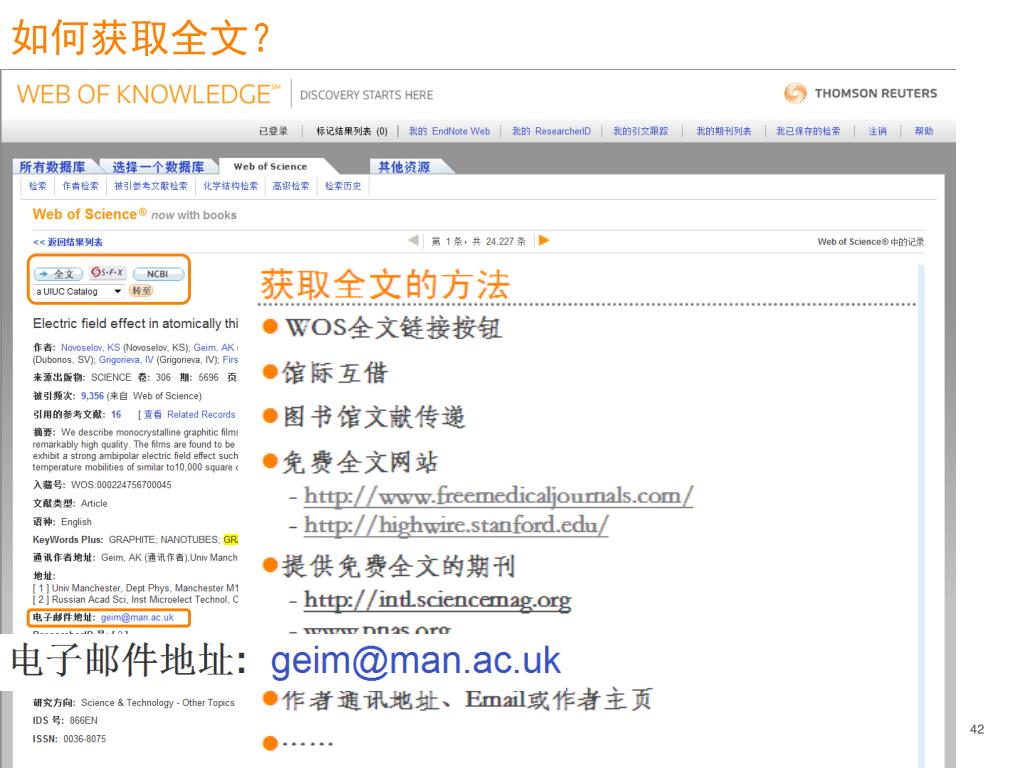Open author Grigorieva, IV link
This screenshot has width=1024, height=768.
126,360
